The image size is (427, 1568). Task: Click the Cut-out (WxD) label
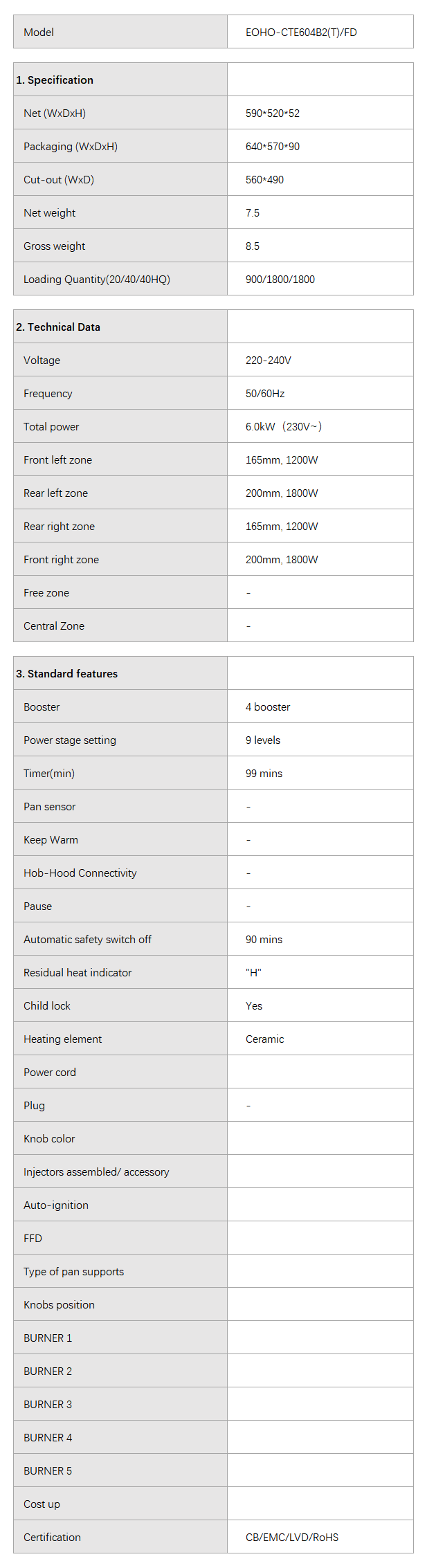[x=59, y=180]
